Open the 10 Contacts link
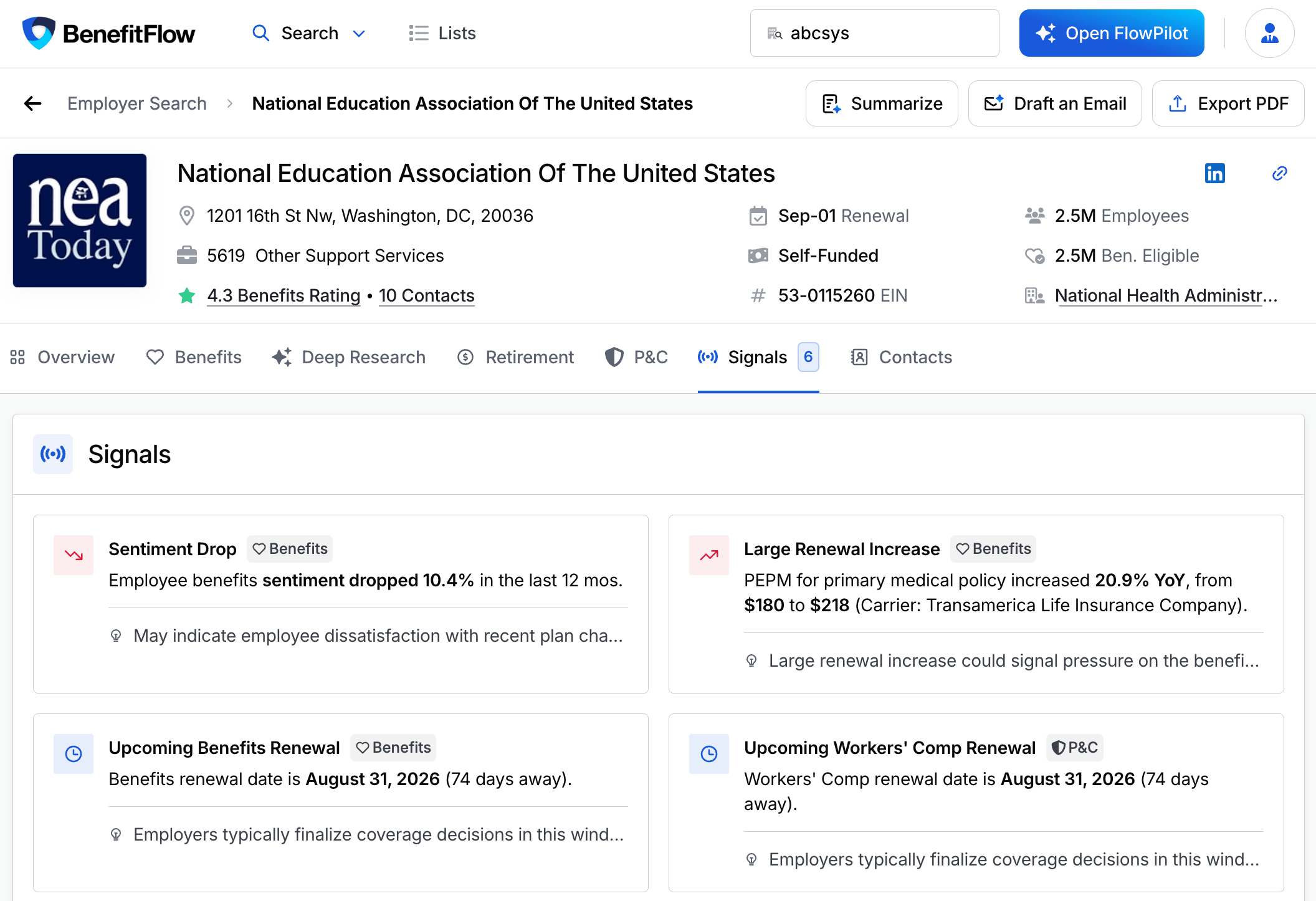This screenshot has height=901, width=1316. (427, 295)
